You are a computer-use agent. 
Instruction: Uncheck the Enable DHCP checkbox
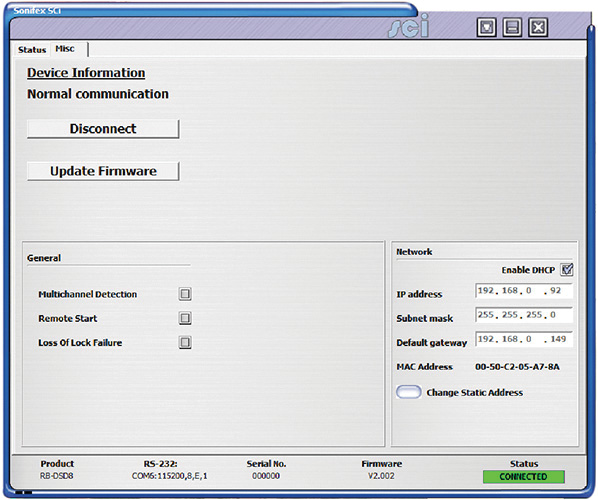(x=567, y=270)
